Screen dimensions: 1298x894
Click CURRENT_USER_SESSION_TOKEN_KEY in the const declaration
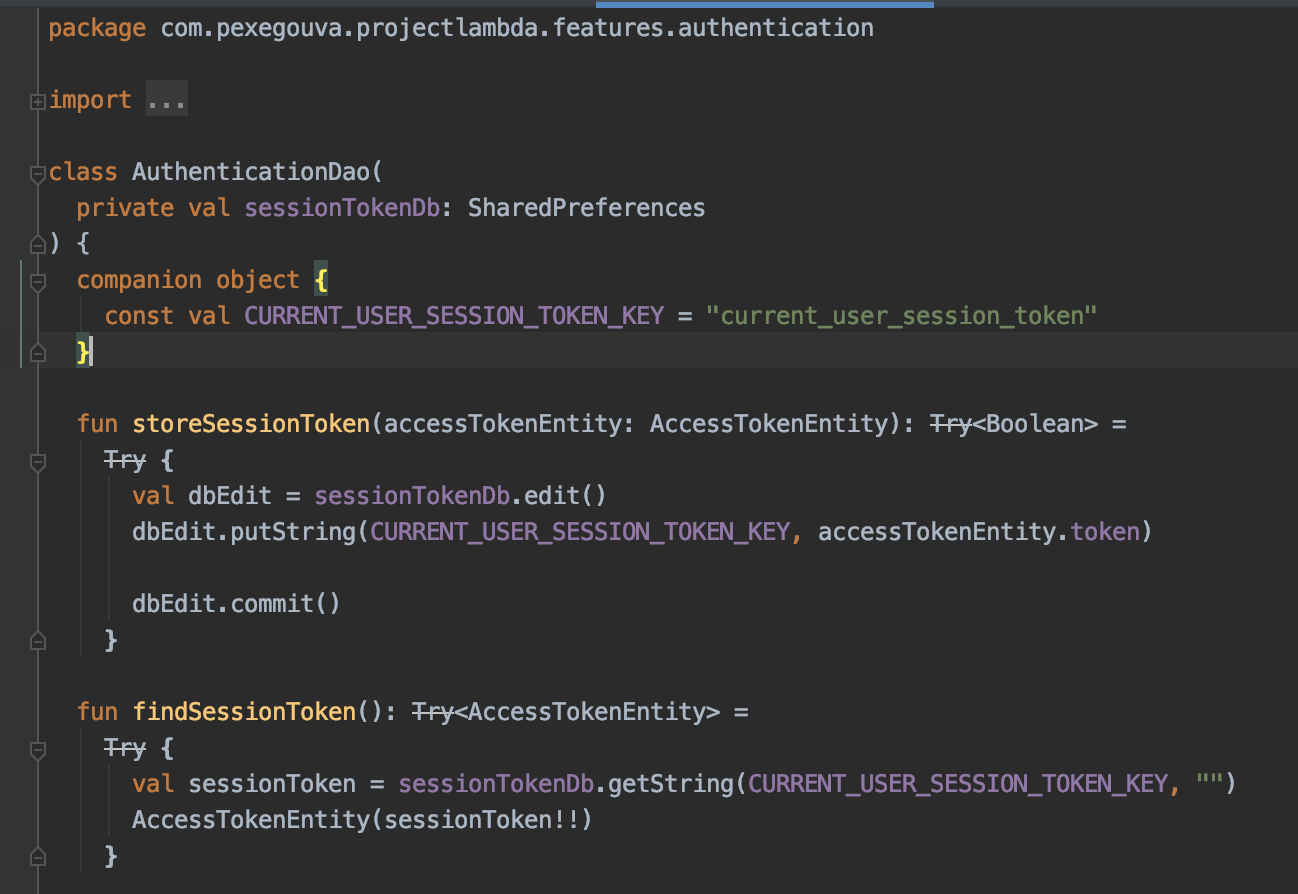[x=454, y=316]
